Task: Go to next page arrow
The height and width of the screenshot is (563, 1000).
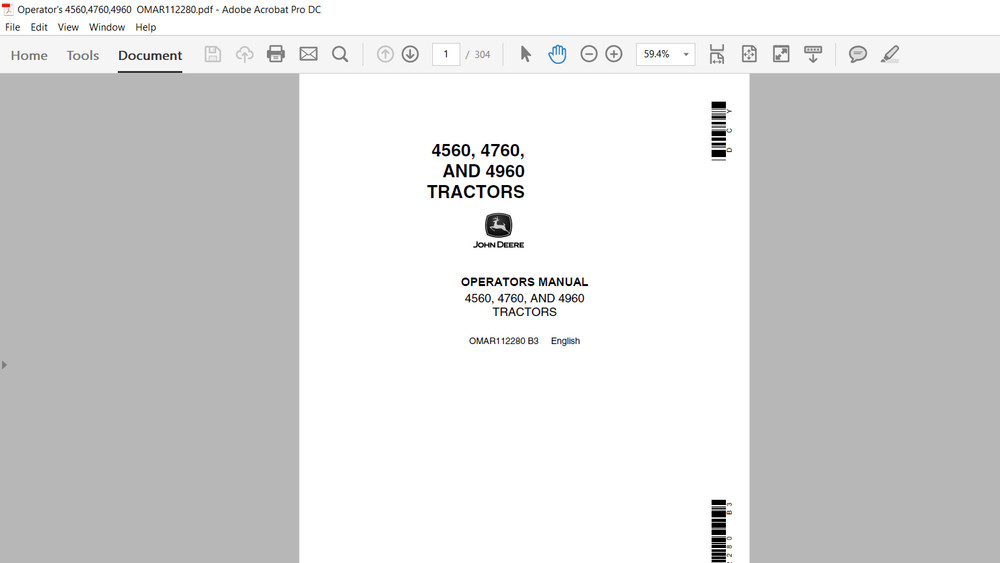Action: (x=410, y=54)
